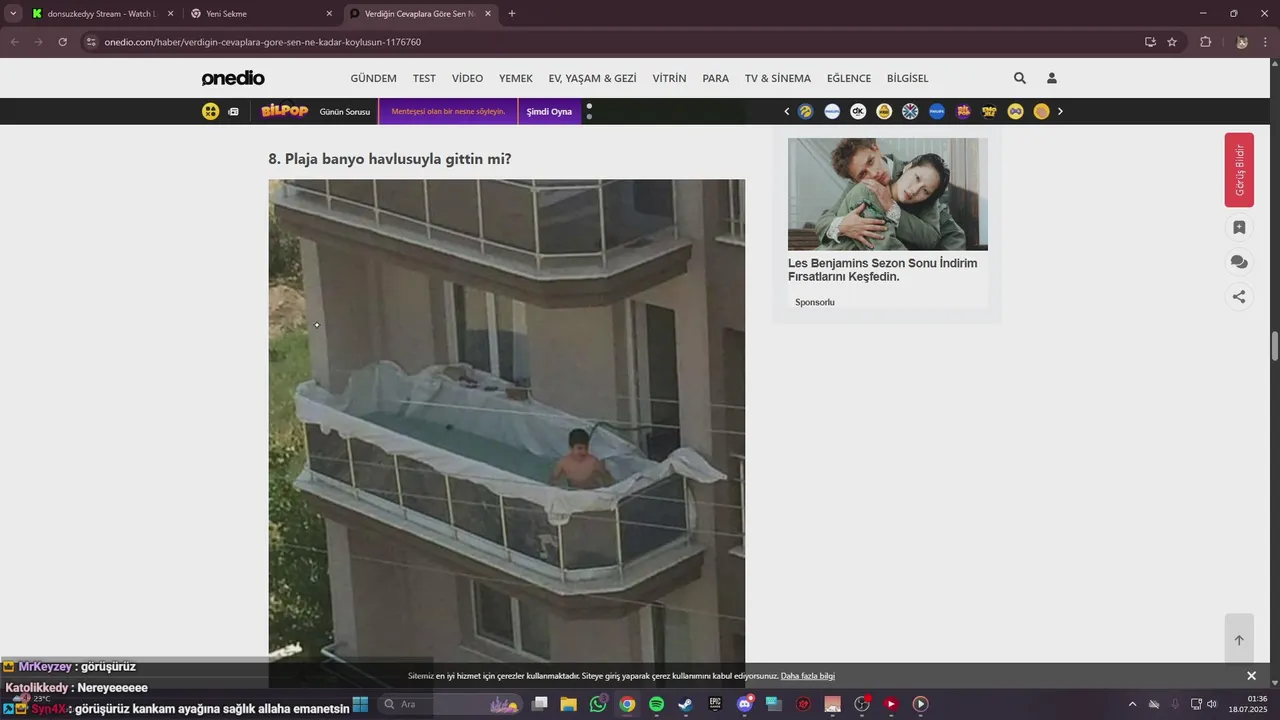Open Epic Games Launcher from the taskbar
Viewport: 1280px width, 720px height.
pyautogui.click(x=715, y=704)
